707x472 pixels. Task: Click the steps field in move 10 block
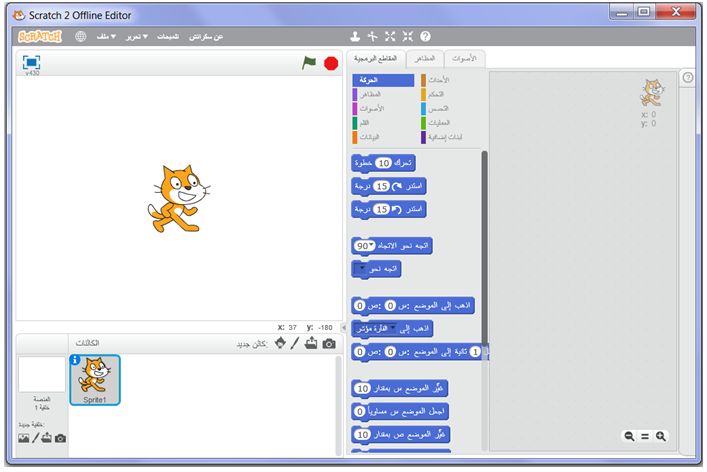[x=384, y=163]
